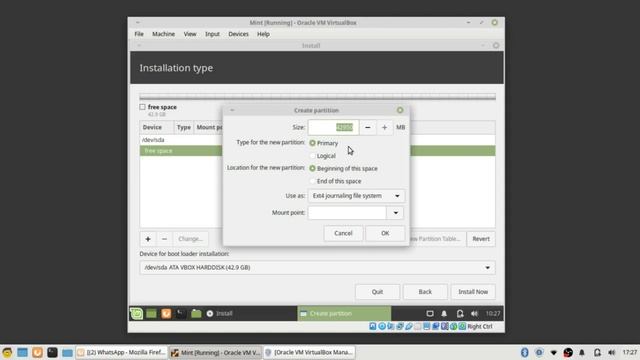
Task: Click the Revert button
Action: (x=481, y=239)
